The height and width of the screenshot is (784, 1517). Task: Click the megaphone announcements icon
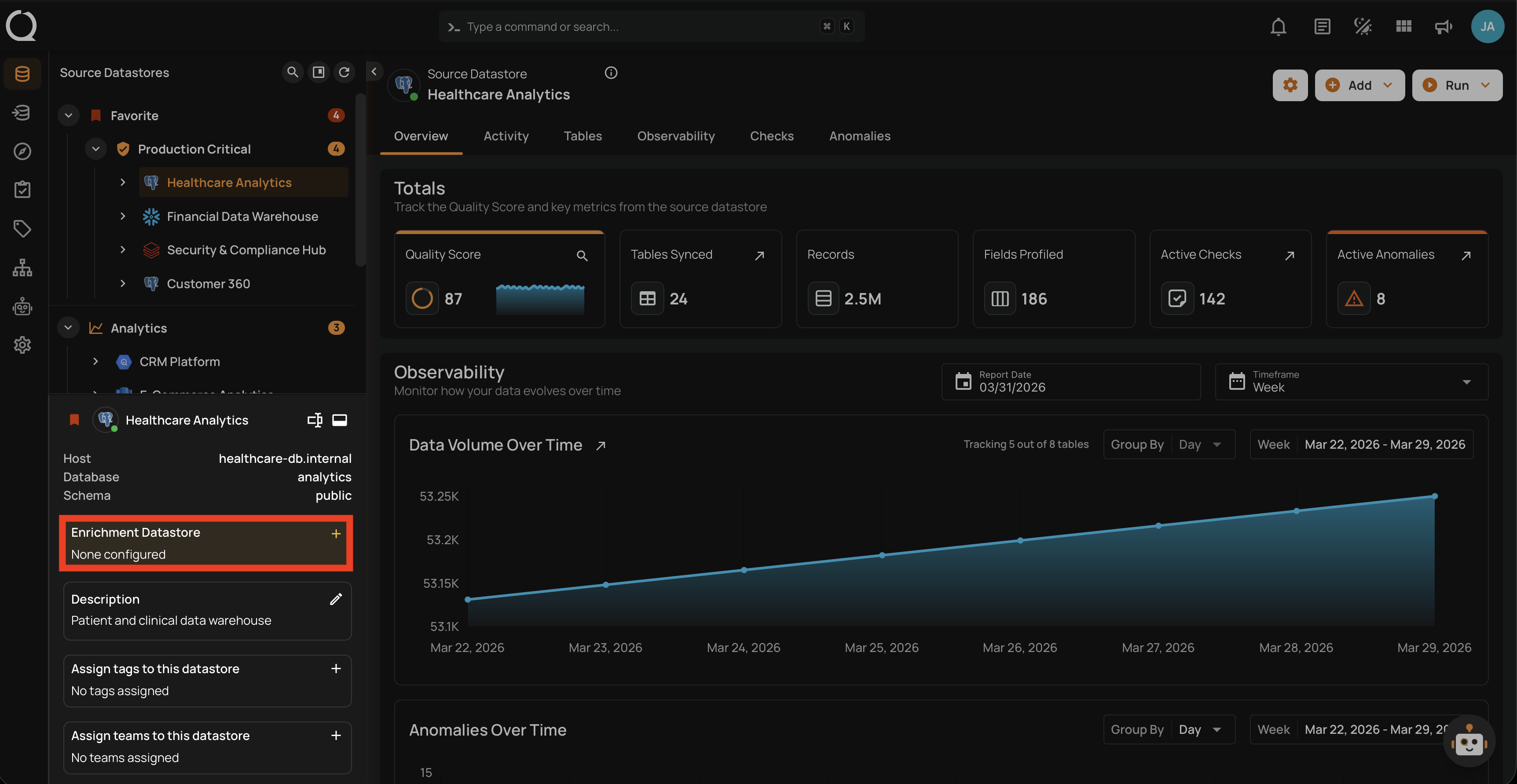point(1443,26)
